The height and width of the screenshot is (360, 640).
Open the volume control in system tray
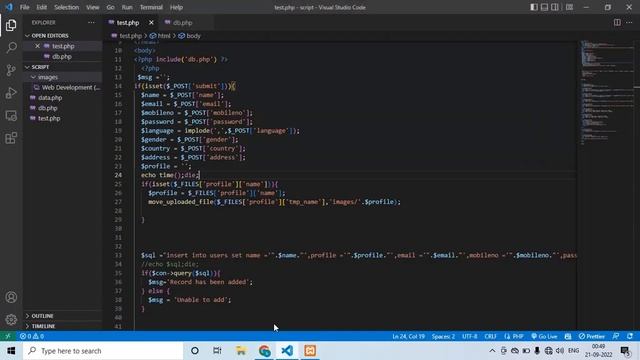click(560, 351)
